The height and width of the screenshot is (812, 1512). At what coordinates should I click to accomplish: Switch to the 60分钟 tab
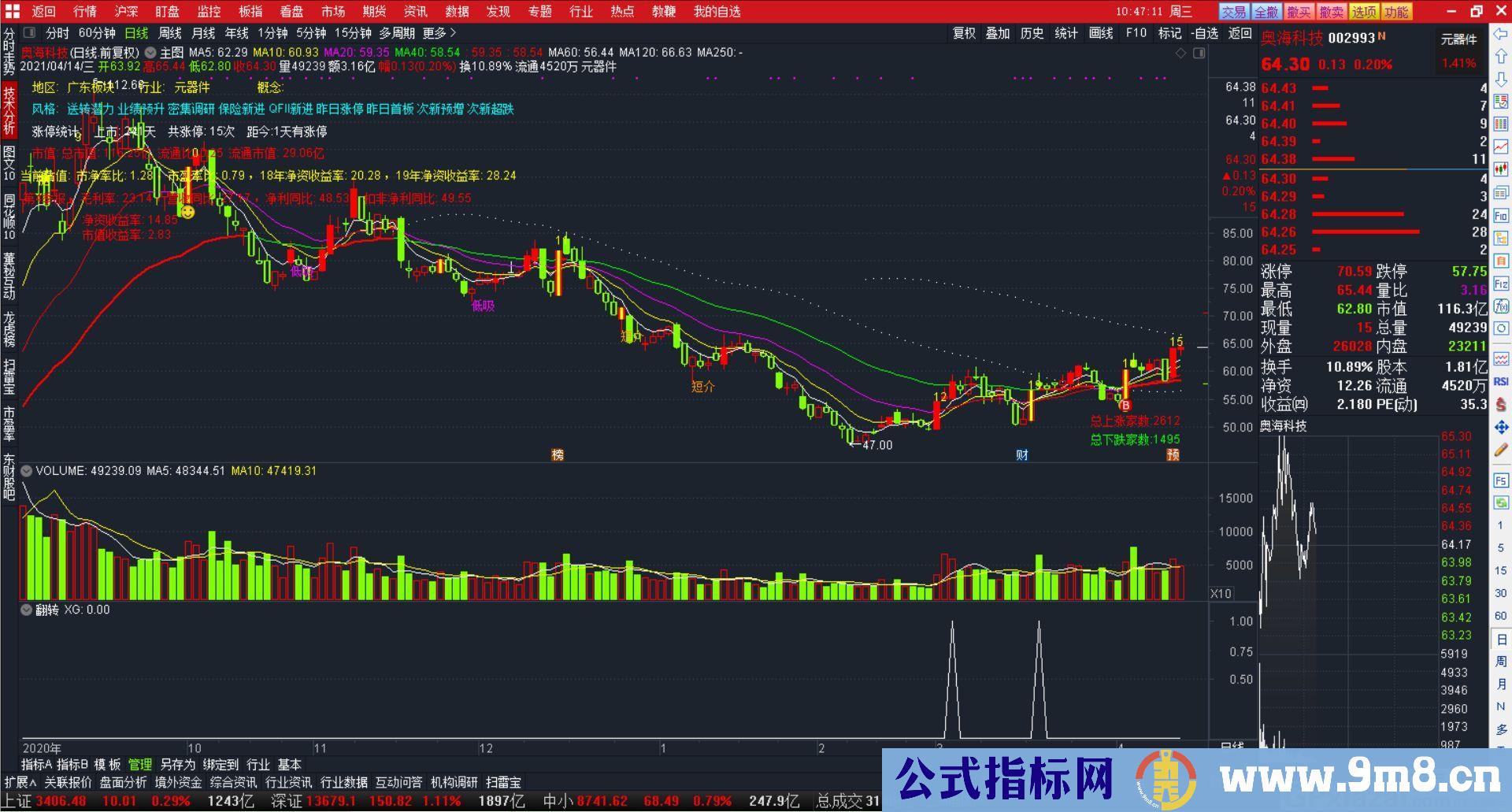coord(97,33)
